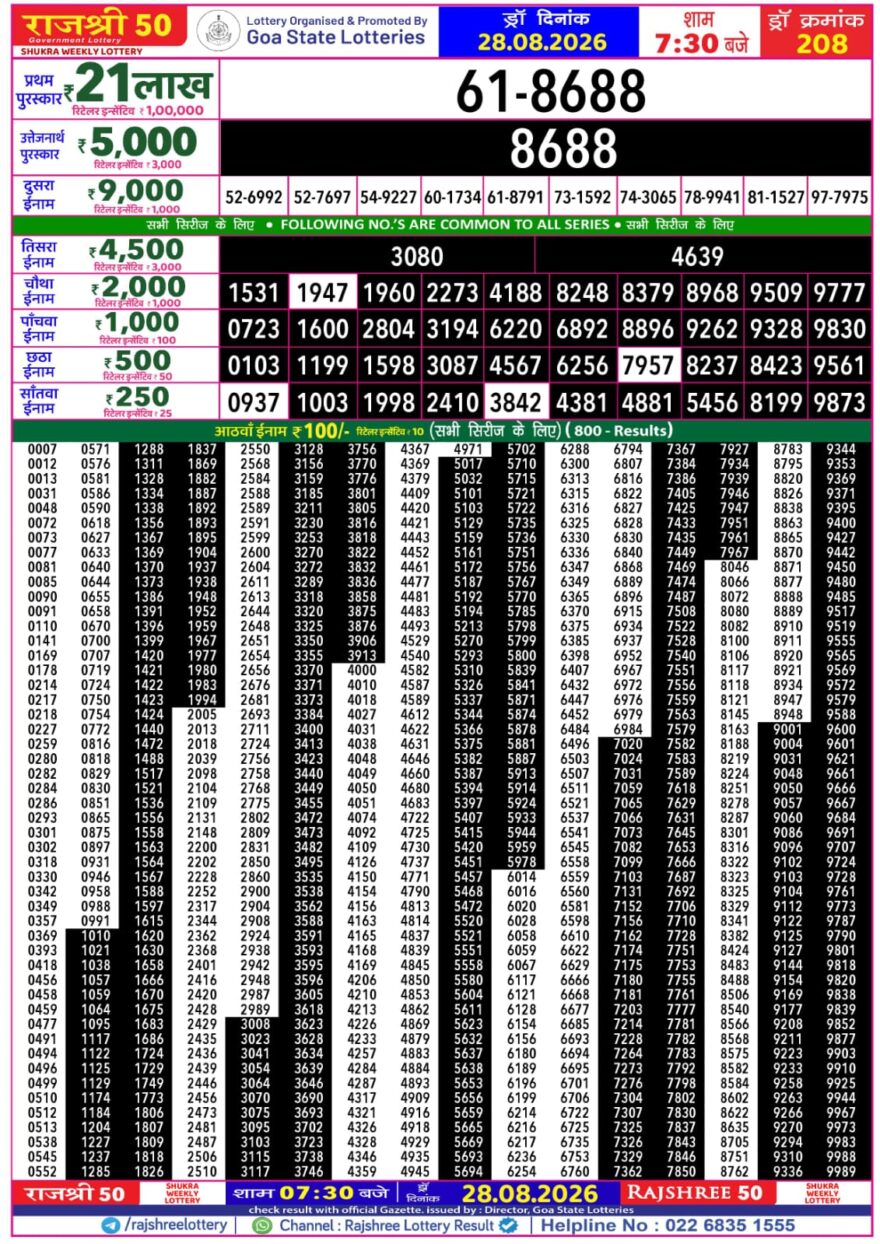Screen dimensions: 880x1244
Task: Select number 9344 in the 800 results list
Action: 842,450
